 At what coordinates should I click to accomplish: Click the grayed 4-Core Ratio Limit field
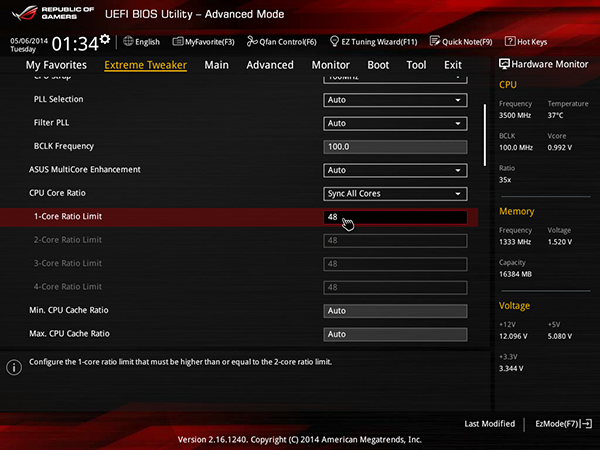click(x=395, y=287)
